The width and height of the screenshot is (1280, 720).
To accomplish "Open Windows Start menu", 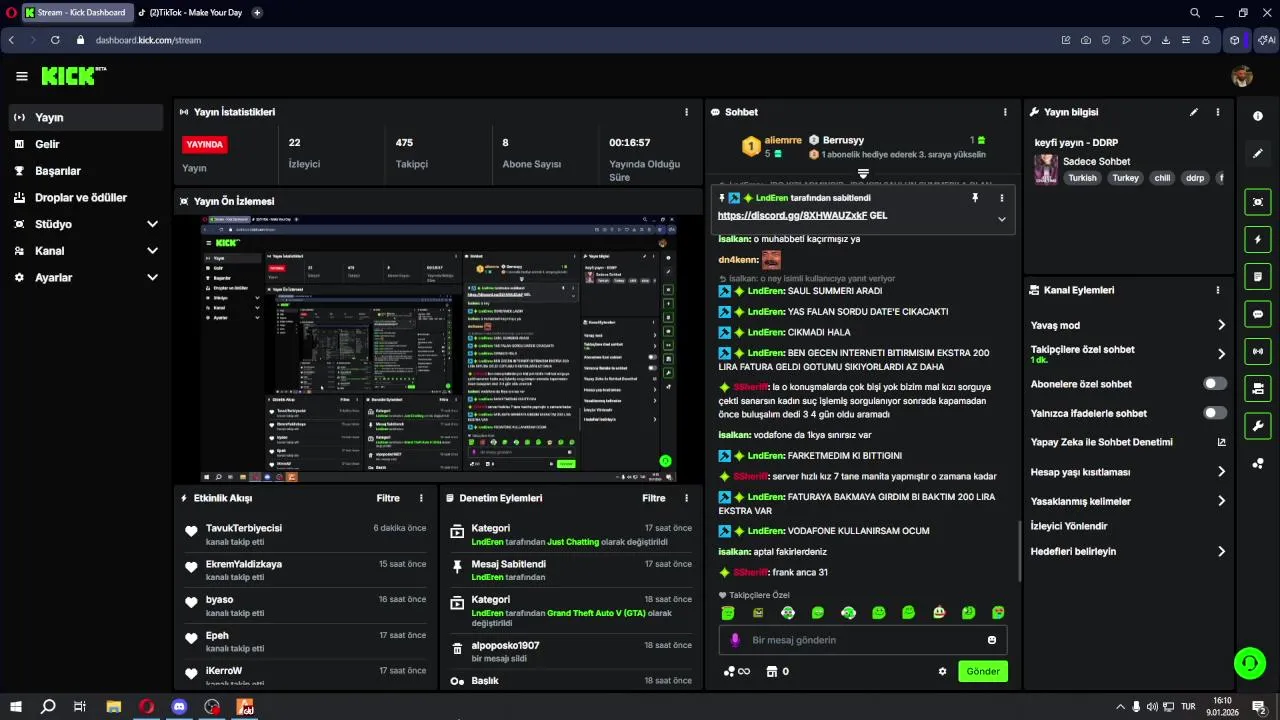I will 14,706.
